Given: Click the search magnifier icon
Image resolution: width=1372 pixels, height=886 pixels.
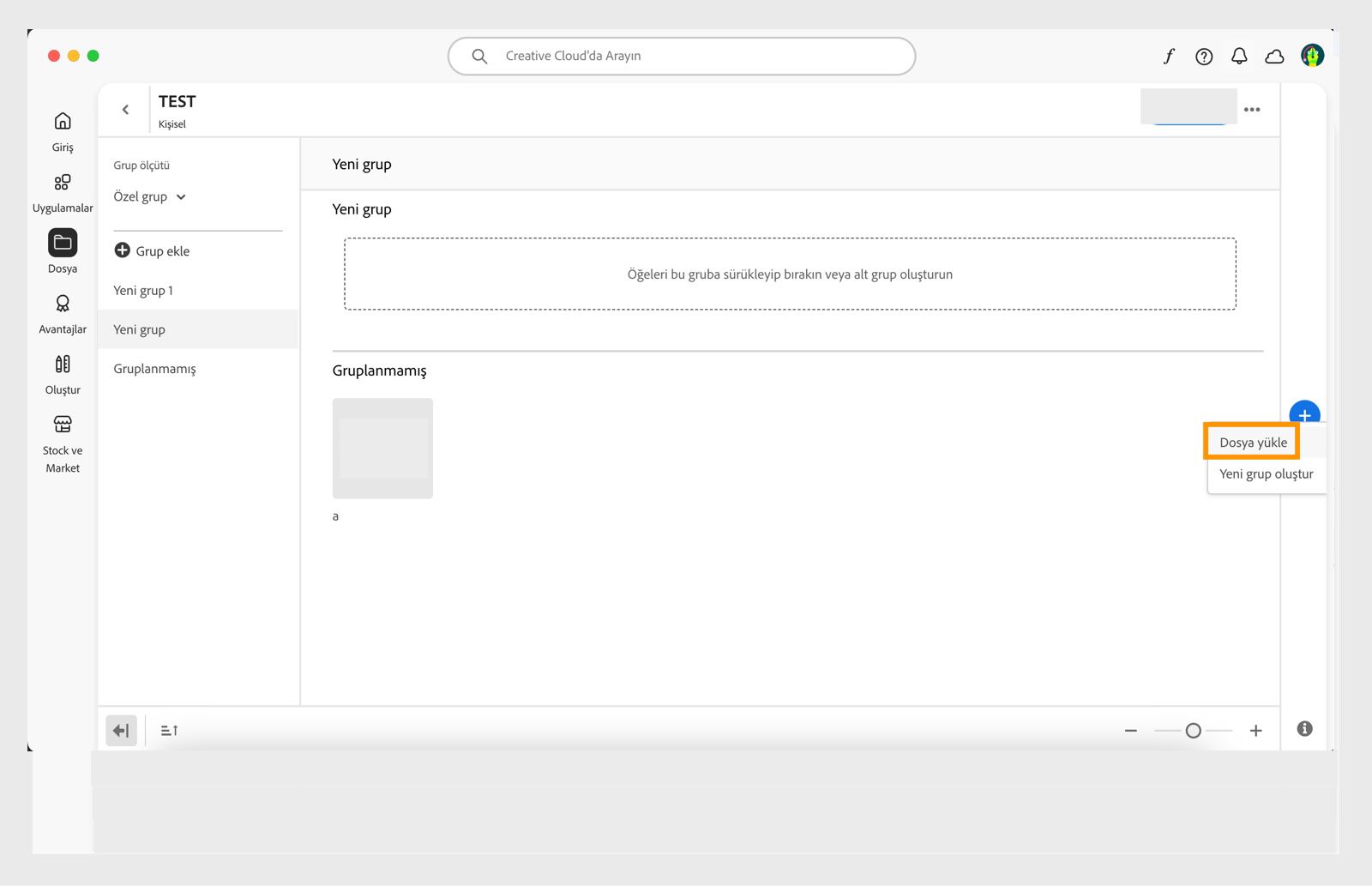Looking at the screenshot, I should (479, 57).
